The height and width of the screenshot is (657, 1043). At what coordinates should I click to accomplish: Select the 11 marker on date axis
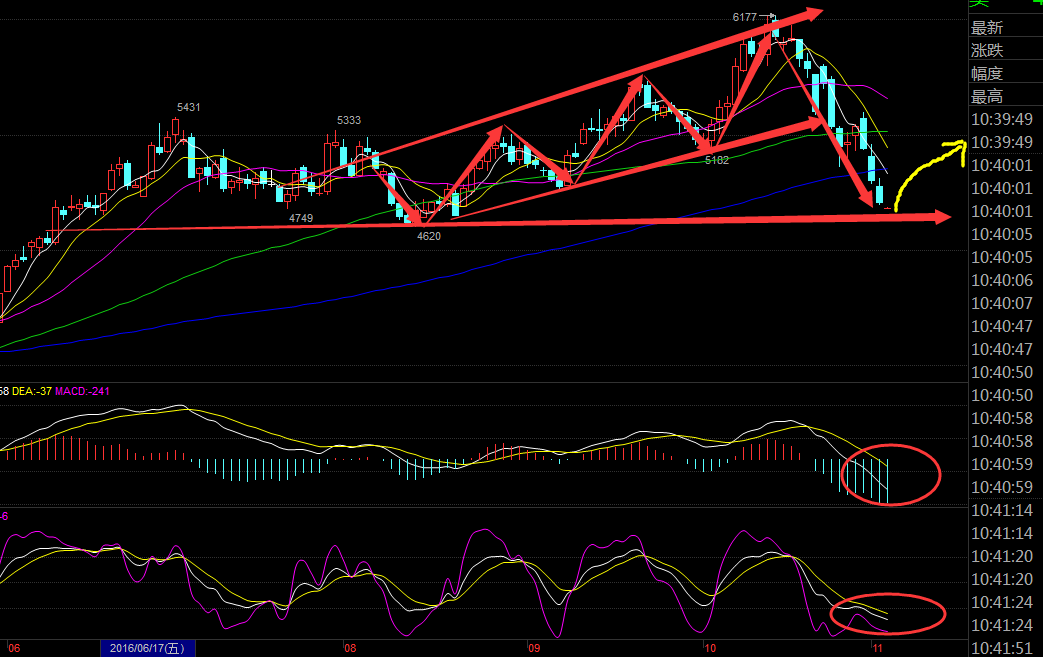[x=876, y=648]
